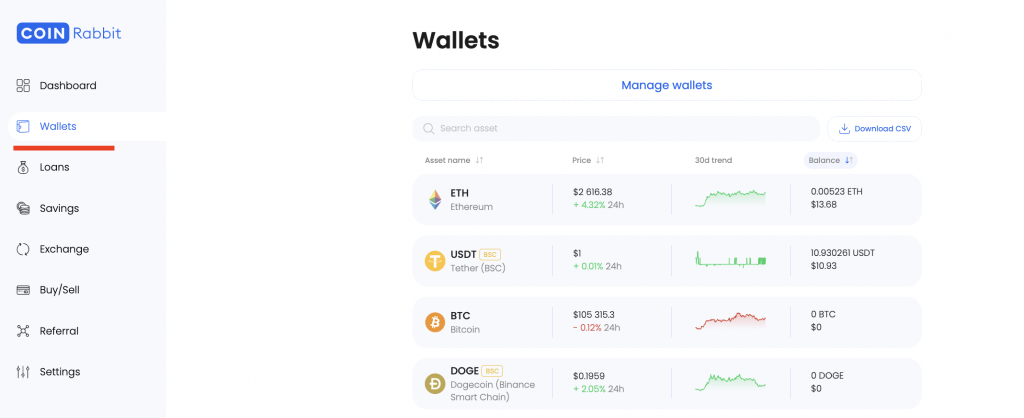1024x418 pixels.
Task: Sort list by Balance arrows
Action: pyautogui.click(x=848, y=160)
